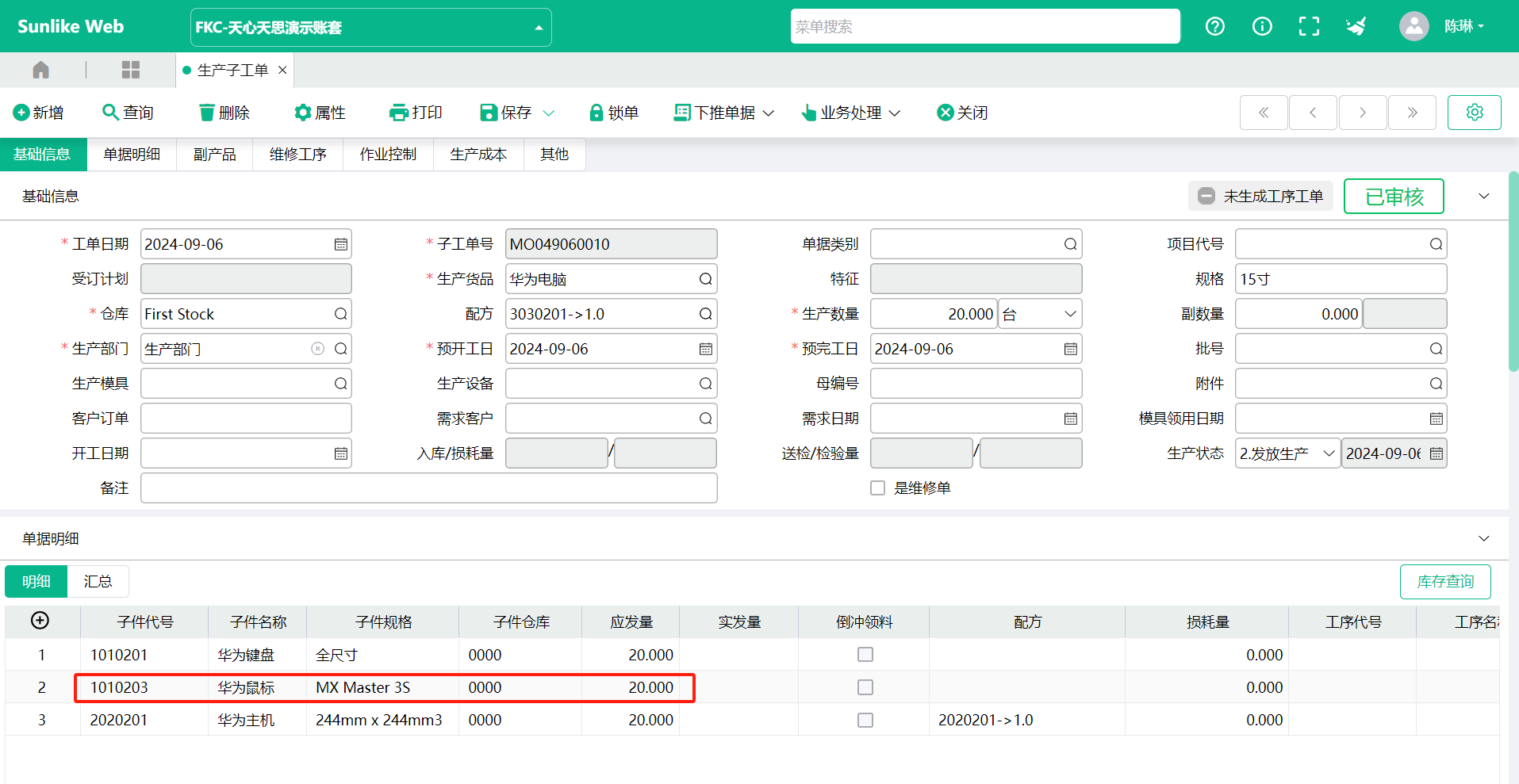Click 未生成工序工单 status label

1260,196
